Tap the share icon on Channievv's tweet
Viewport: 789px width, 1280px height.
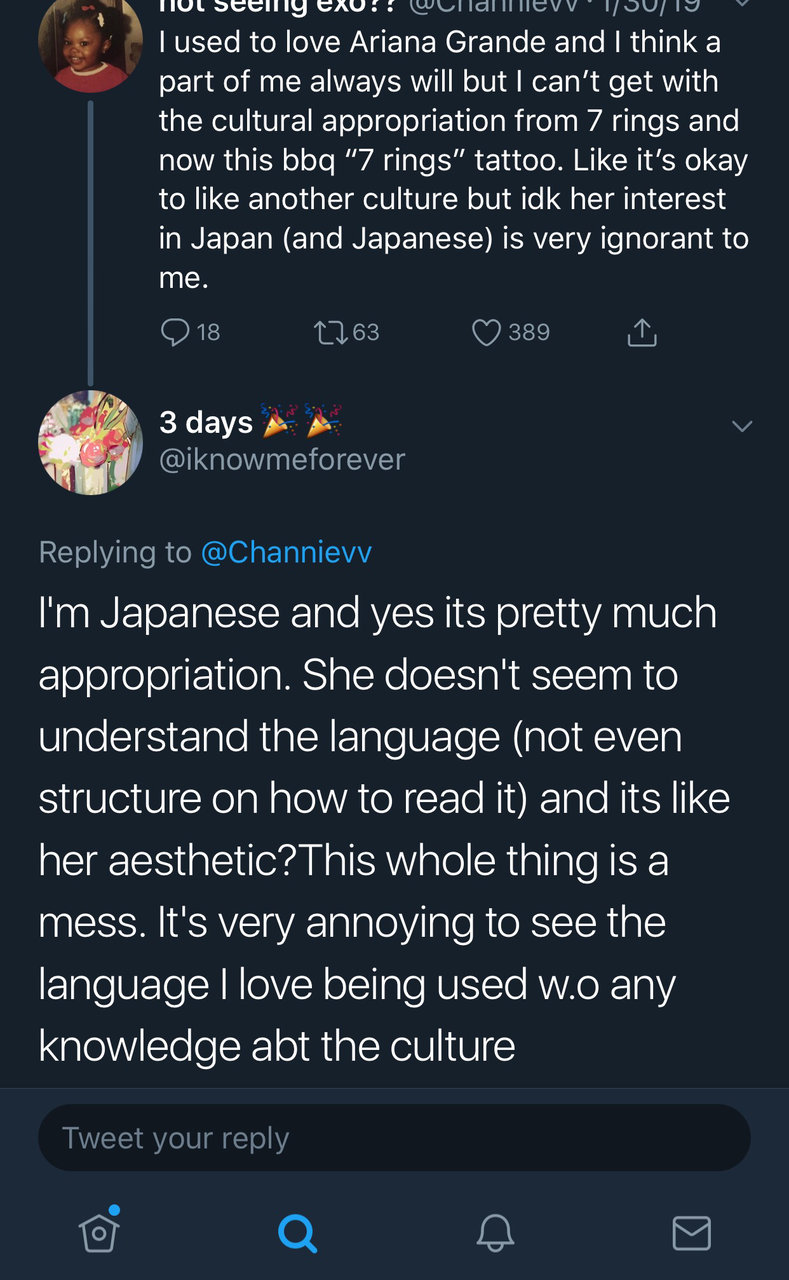point(641,332)
